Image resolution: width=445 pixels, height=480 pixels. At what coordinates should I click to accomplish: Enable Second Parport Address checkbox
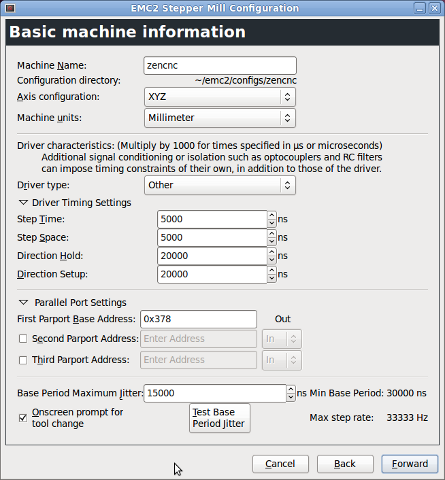point(23,339)
